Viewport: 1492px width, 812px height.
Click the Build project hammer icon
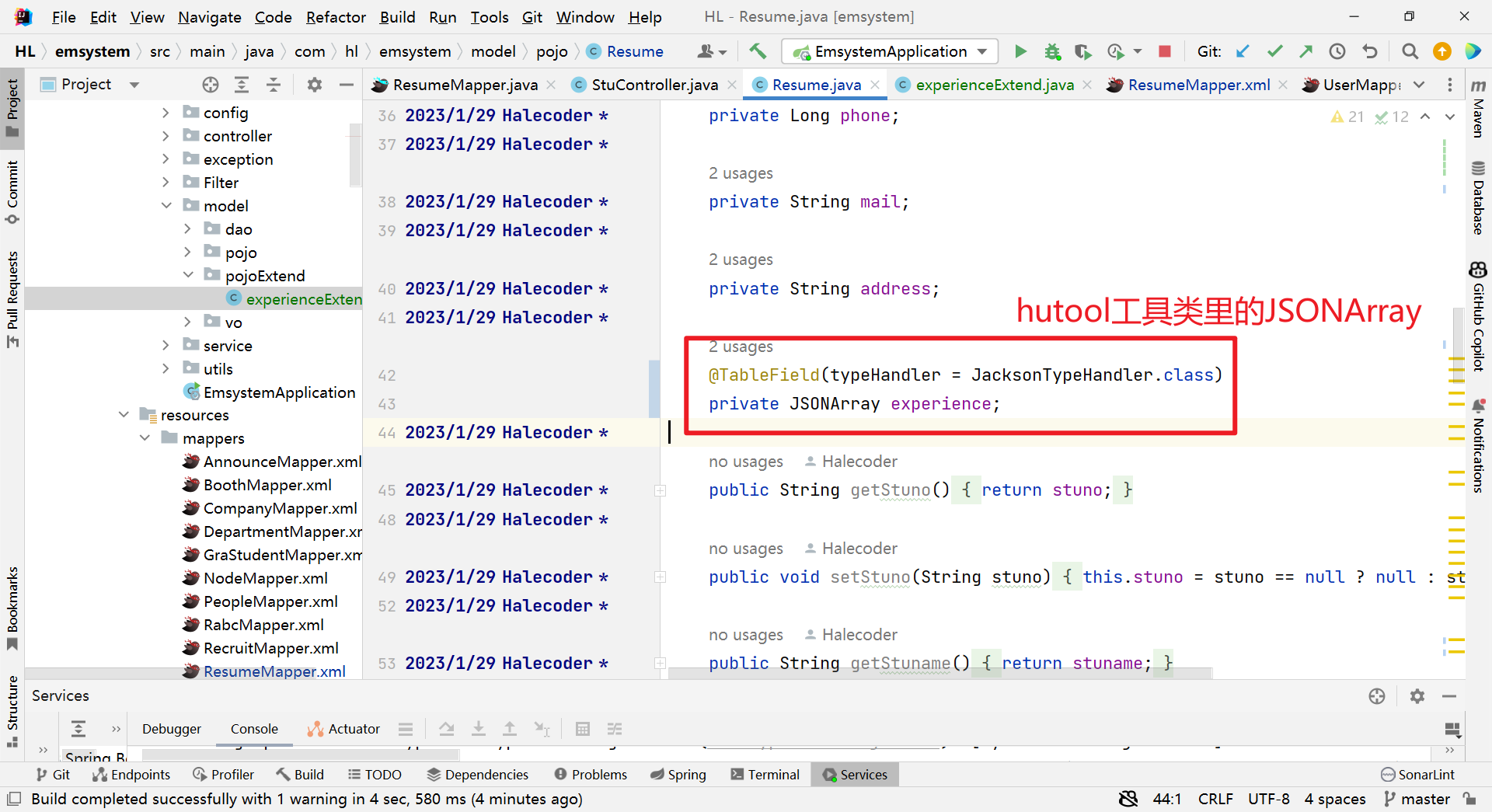click(758, 51)
